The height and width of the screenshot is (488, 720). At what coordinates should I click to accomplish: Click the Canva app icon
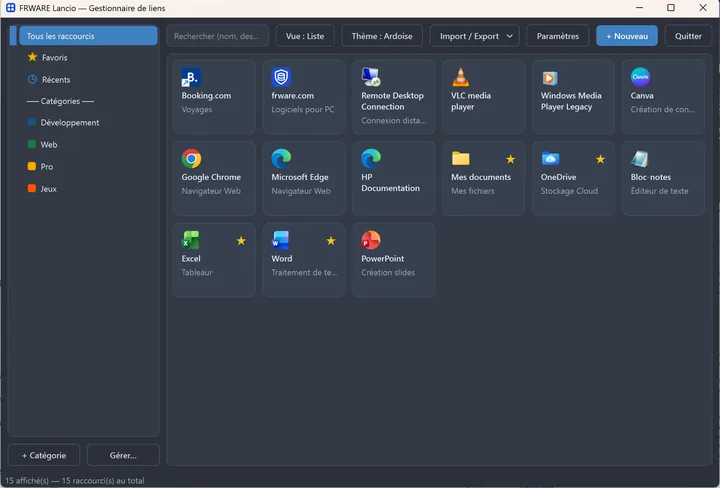pos(640,77)
